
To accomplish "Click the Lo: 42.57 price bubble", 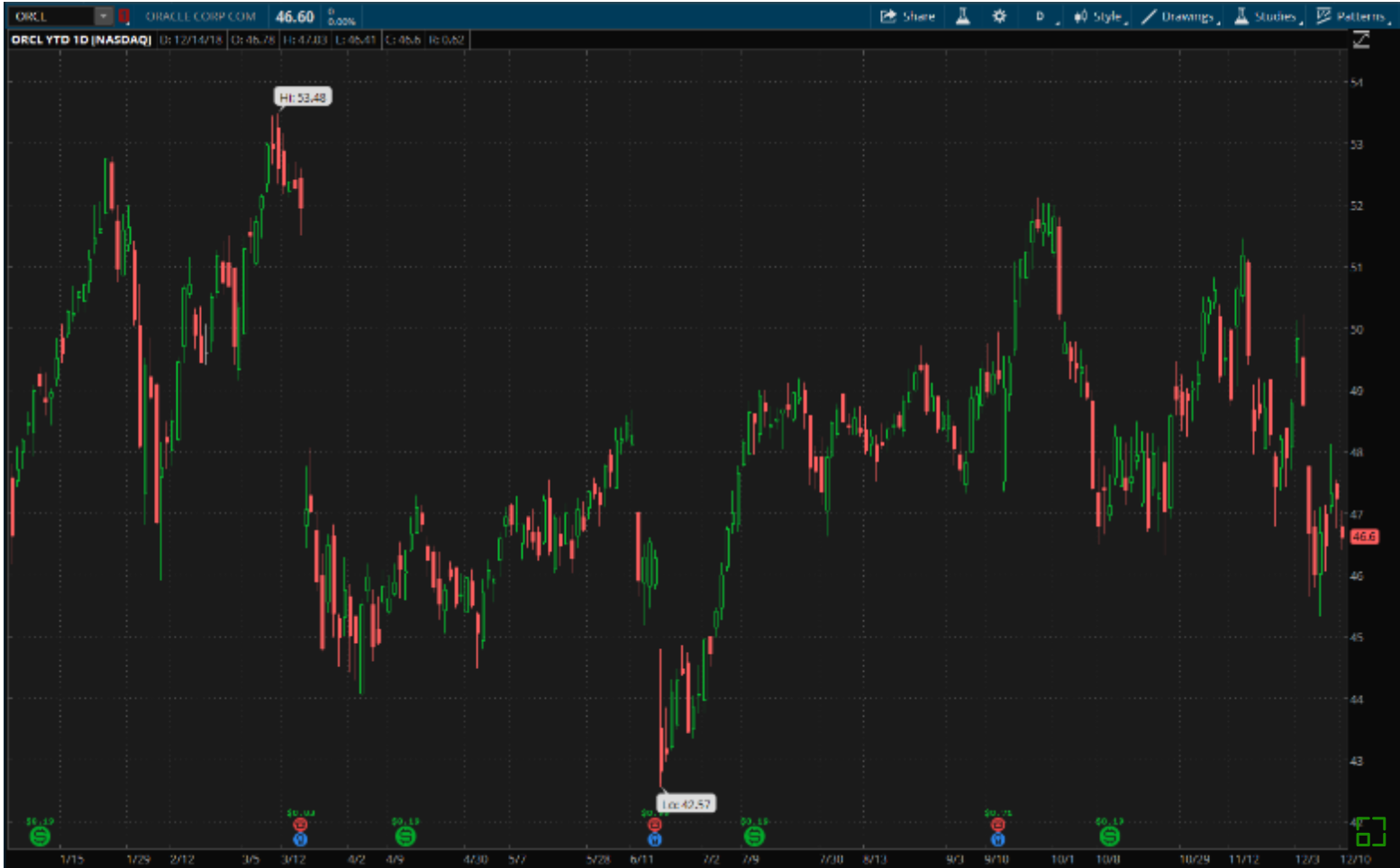I will pyautogui.click(x=687, y=804).
